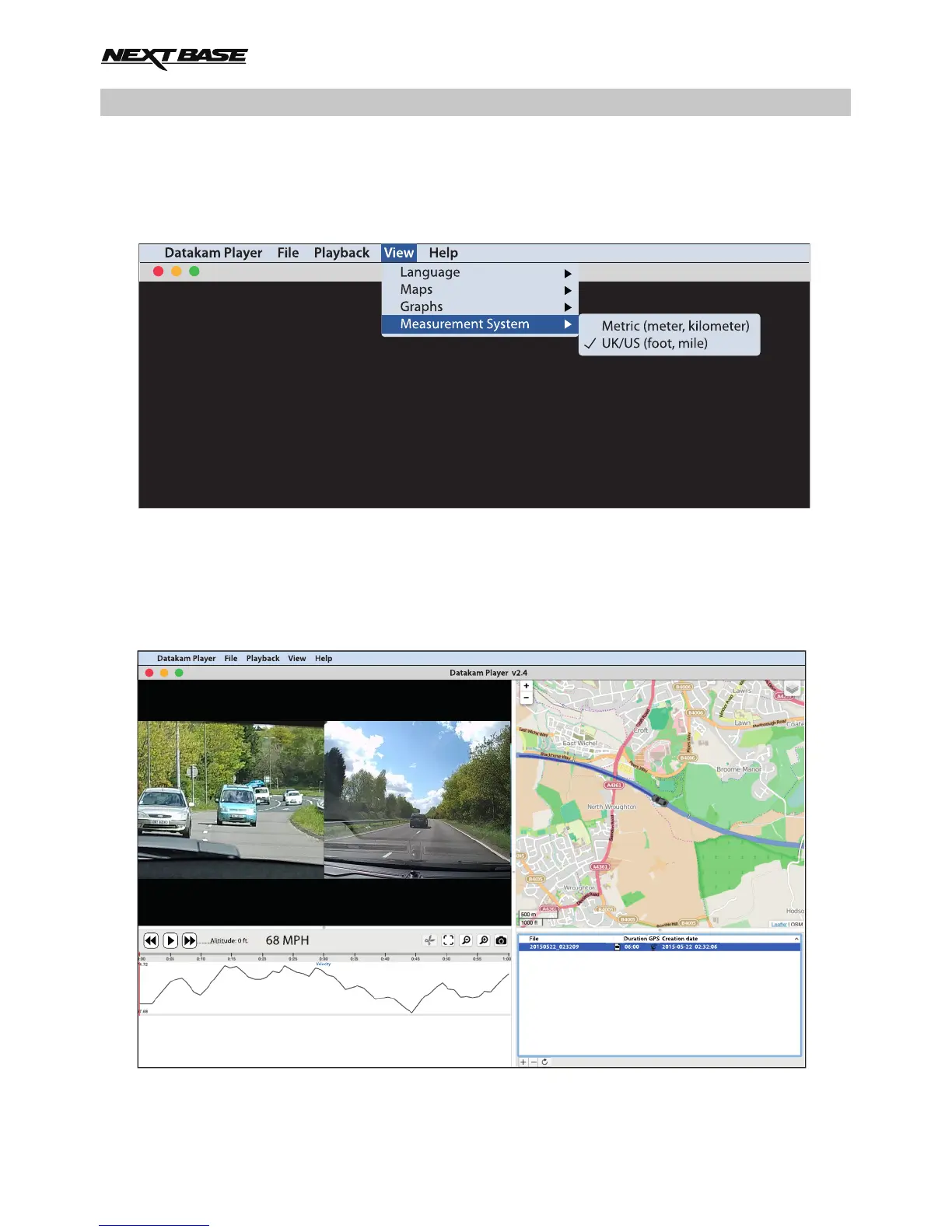Select the checked UK/US (foot, mile) option
952x1232 pixels.
pyautogui.click(x=654, y=344)
